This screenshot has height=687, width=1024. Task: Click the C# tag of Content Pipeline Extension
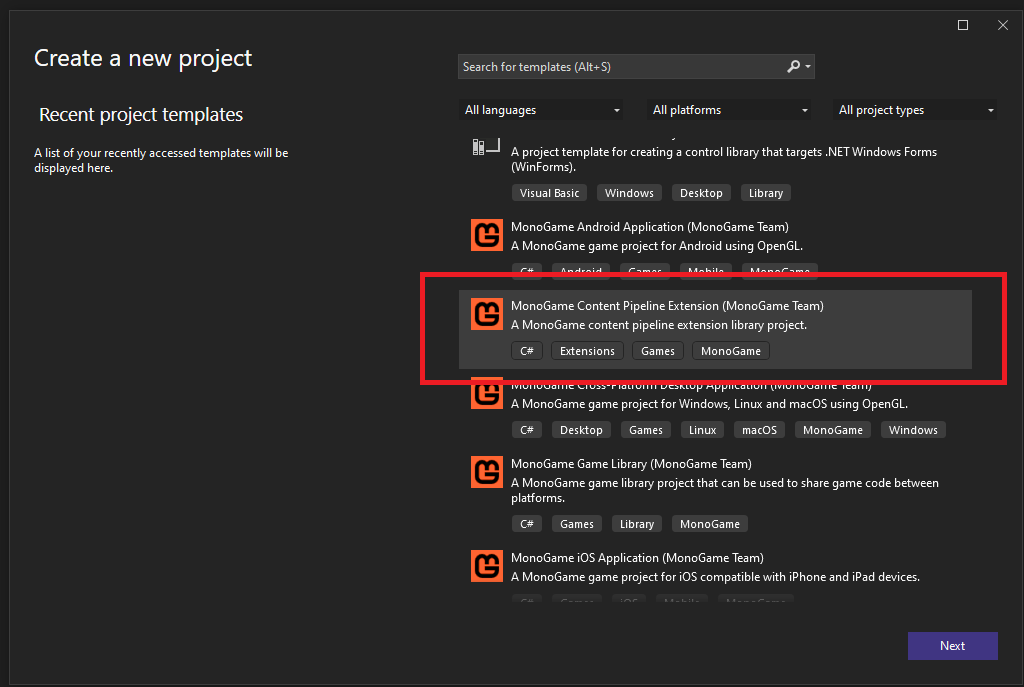point(526,351)
